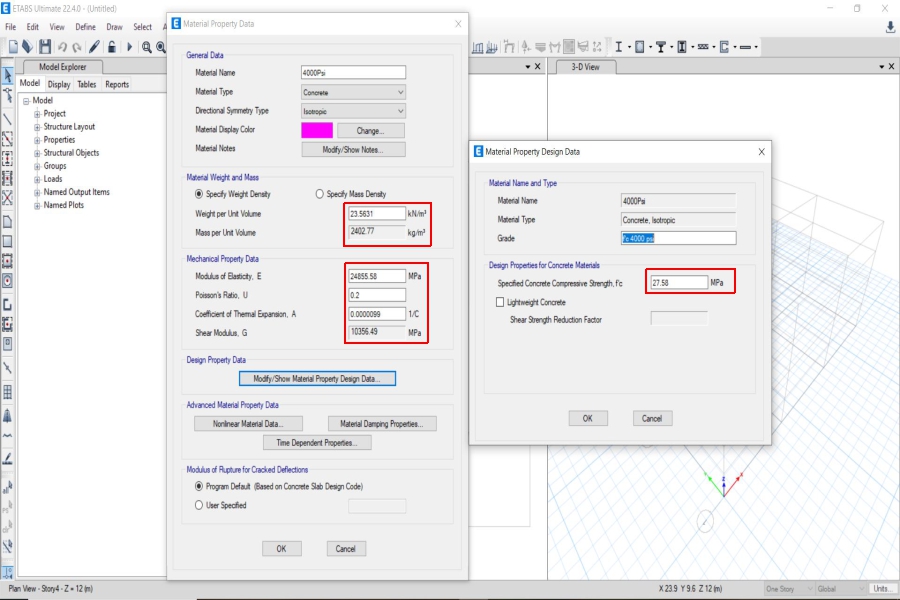Enable the Lightweight Concrete checkbox

[x=500, y=302]
